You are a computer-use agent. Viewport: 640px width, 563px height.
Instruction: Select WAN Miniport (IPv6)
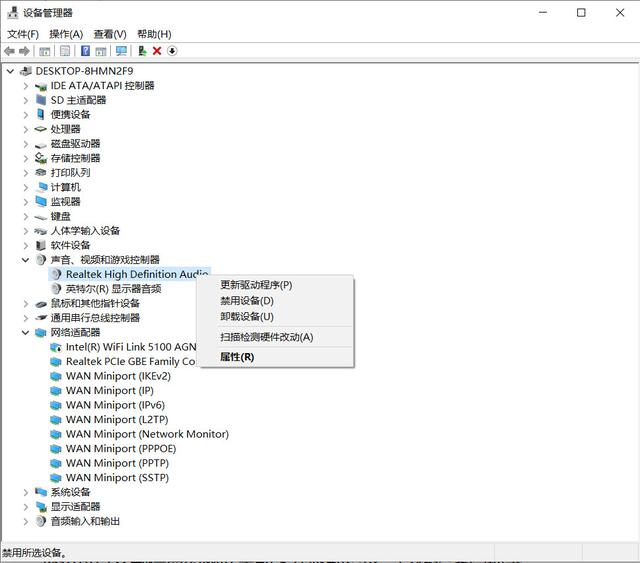[116, 405]
